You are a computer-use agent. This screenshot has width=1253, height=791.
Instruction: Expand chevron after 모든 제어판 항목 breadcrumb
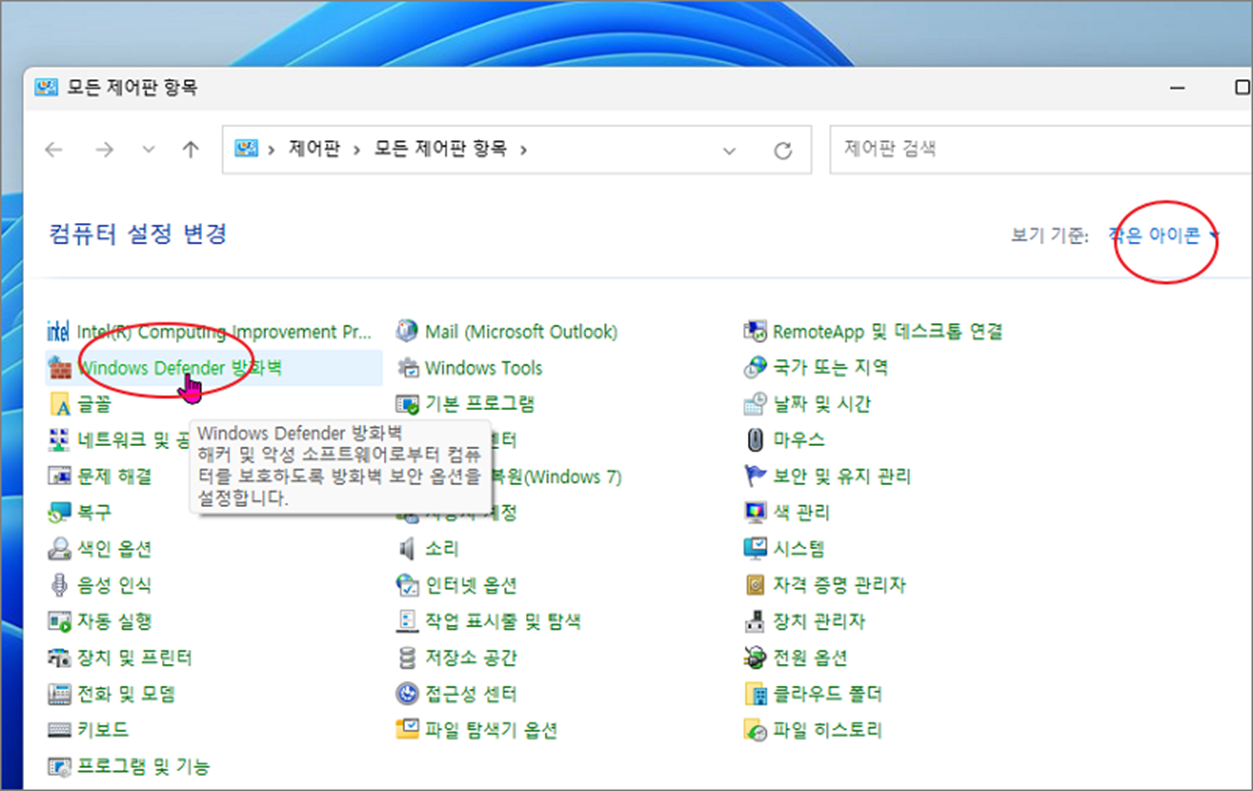point(523,150)
